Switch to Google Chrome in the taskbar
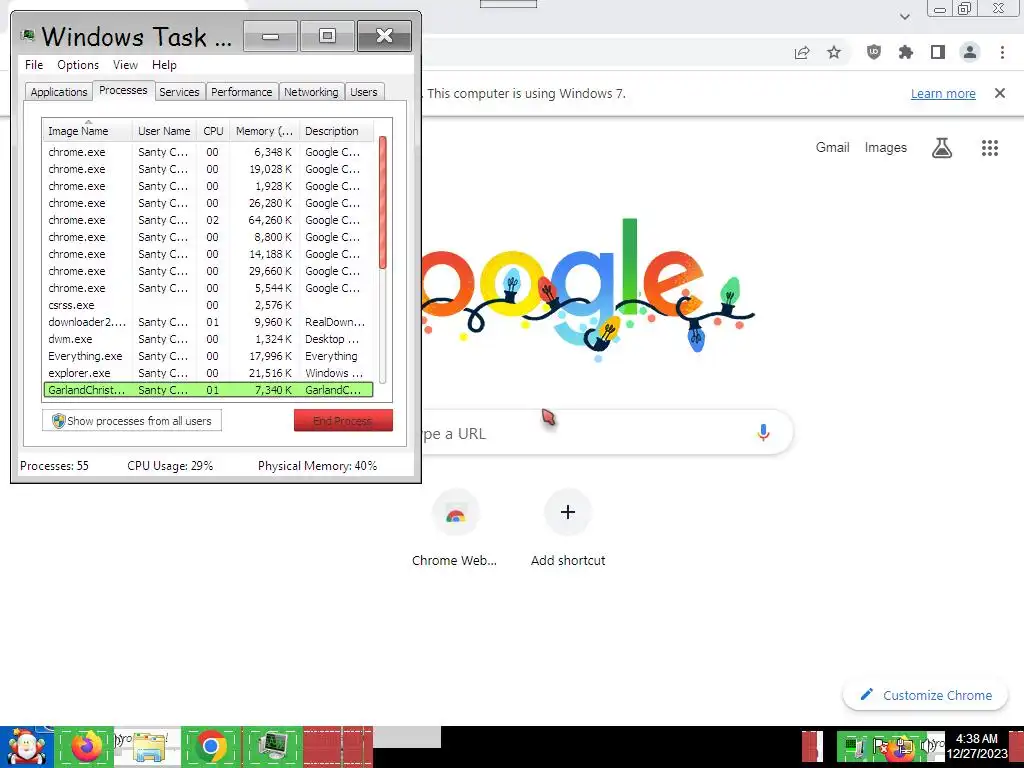The width and height of the screenshot is (1024, 768). [x=211, y=746]
